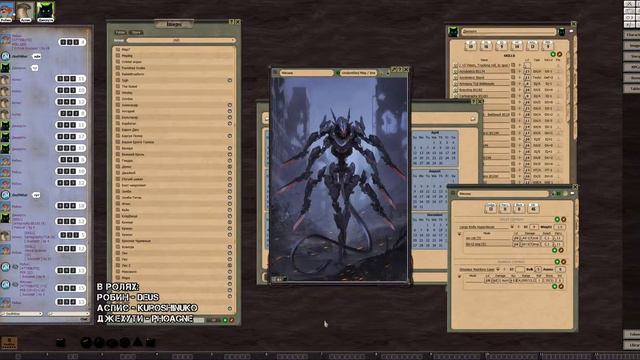
Task: Open help for the calendar window
Action: [474, 101]
